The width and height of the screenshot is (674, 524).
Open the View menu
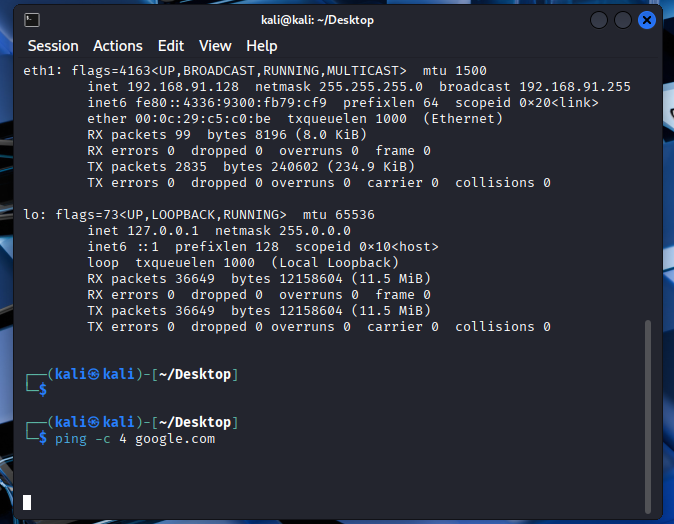(215, 46)
